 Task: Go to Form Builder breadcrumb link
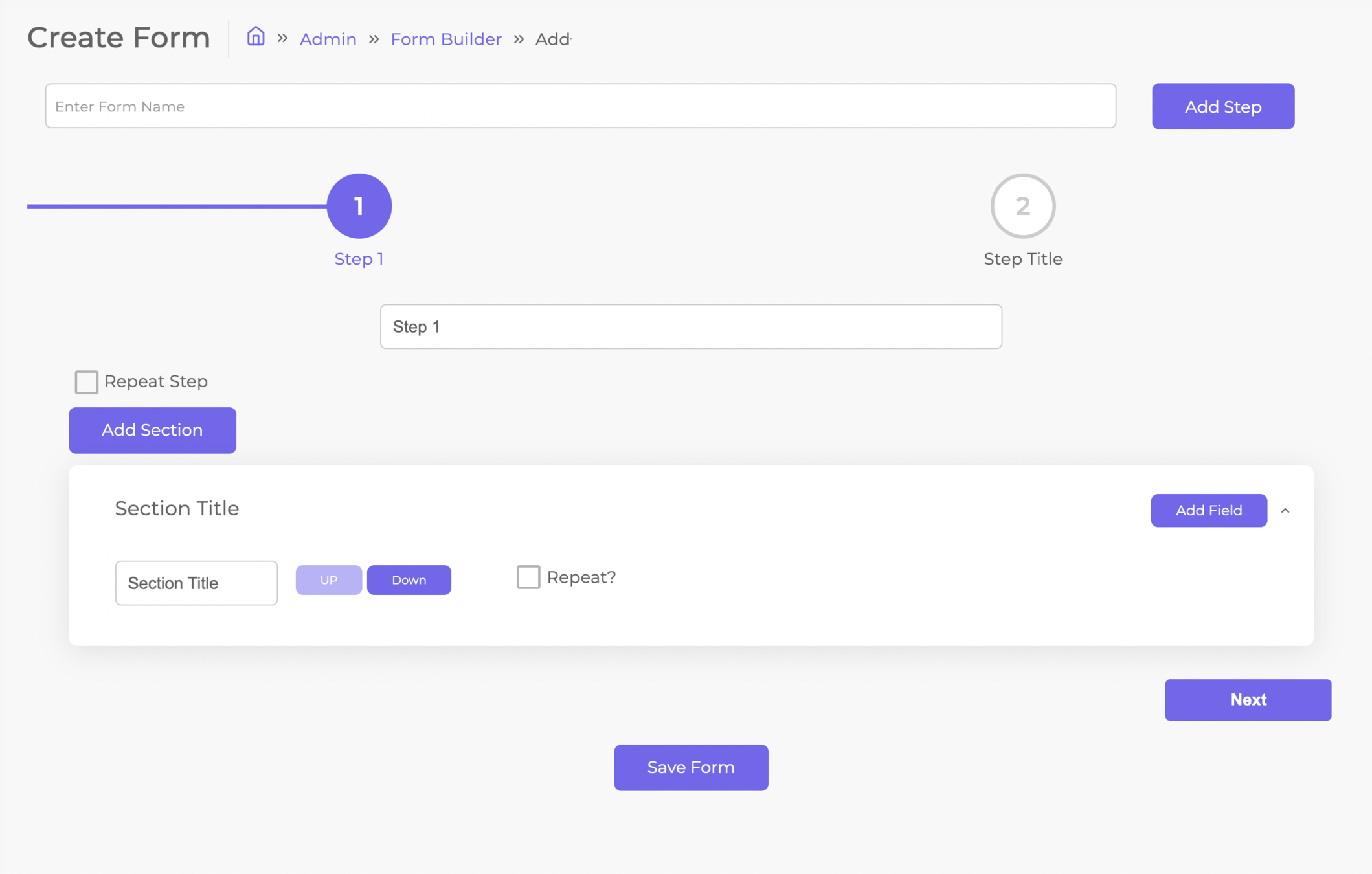pos(445,39)
